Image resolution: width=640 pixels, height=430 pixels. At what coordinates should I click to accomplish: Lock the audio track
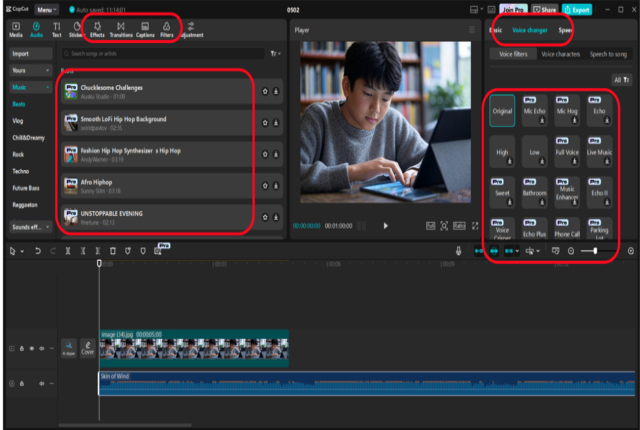pos(22,383)
